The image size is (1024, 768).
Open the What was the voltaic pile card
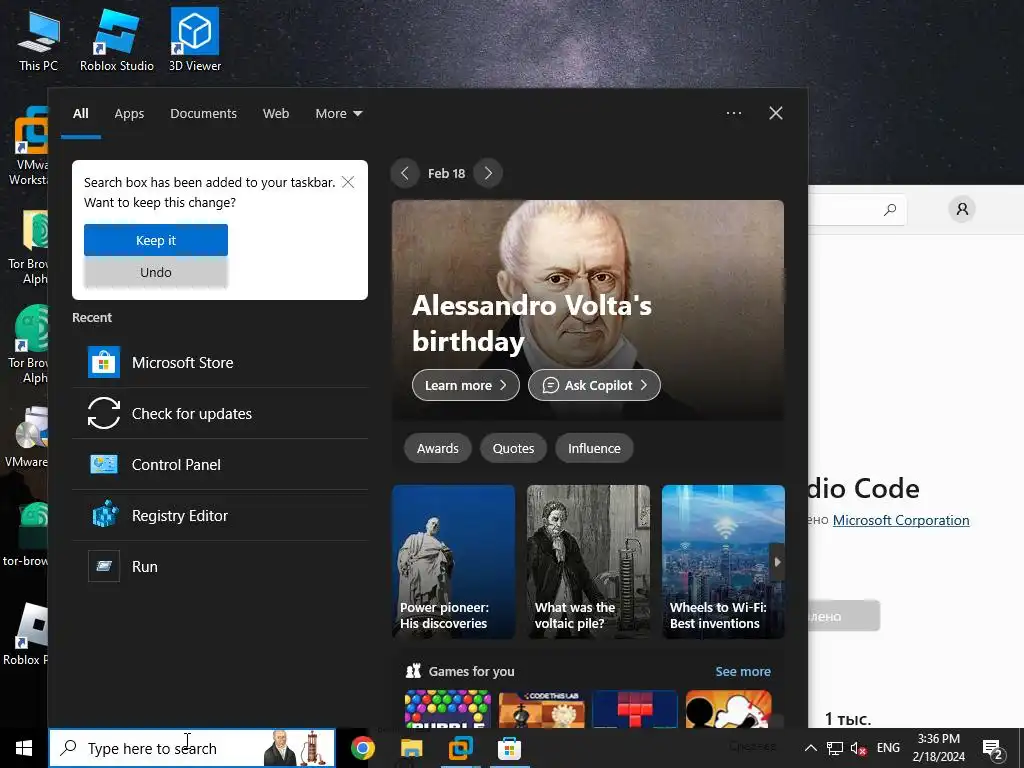[x=588, y=562]
